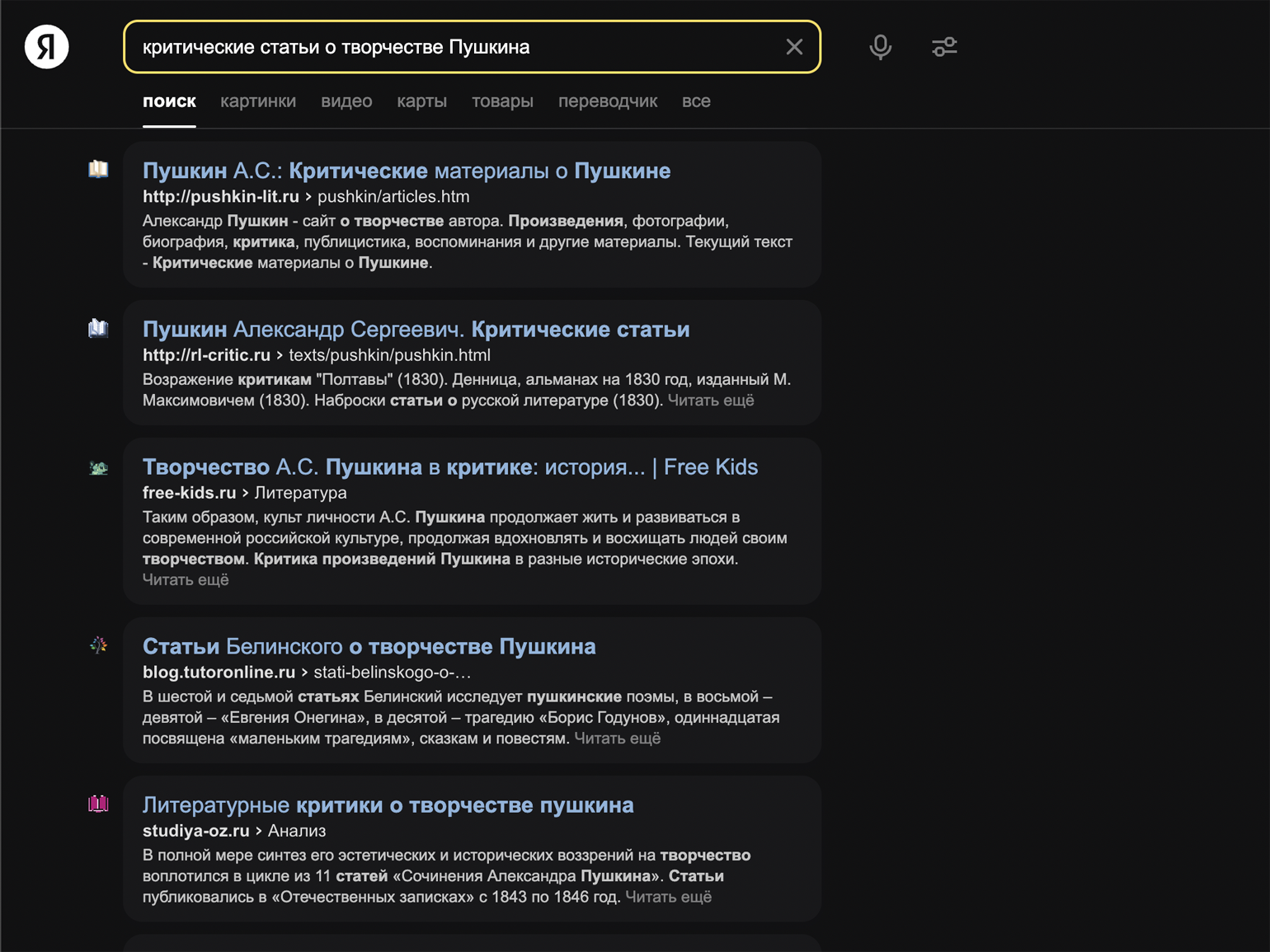Expand Belinsky result snippet Читать ещё
Image resolution: width=1270 pixels, height=952 pixels.
(x=617, y=739)
